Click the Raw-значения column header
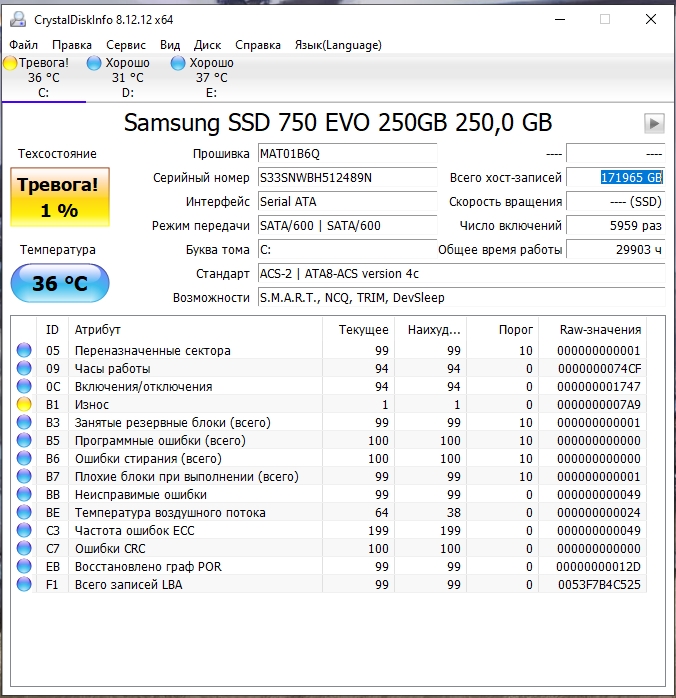Screen dimensions: 676x698 click(x=593, y=329)
